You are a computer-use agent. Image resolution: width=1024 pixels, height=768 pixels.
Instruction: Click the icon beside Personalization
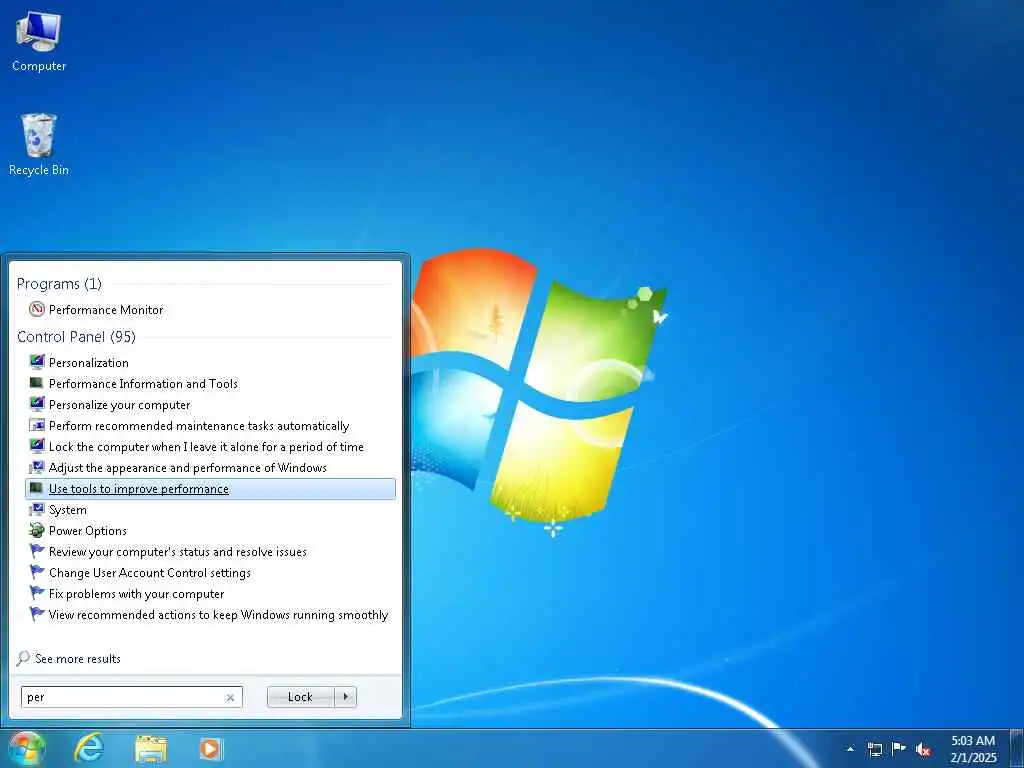pos(37,362)
